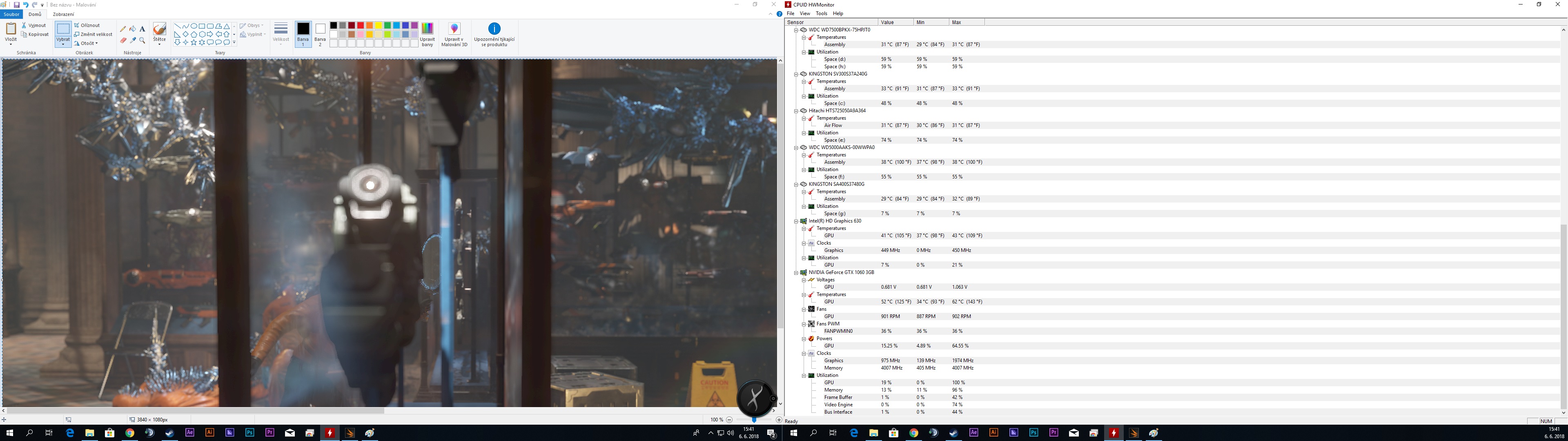
Task: Open the Otočit dropdown
Action: coord(87,43)
